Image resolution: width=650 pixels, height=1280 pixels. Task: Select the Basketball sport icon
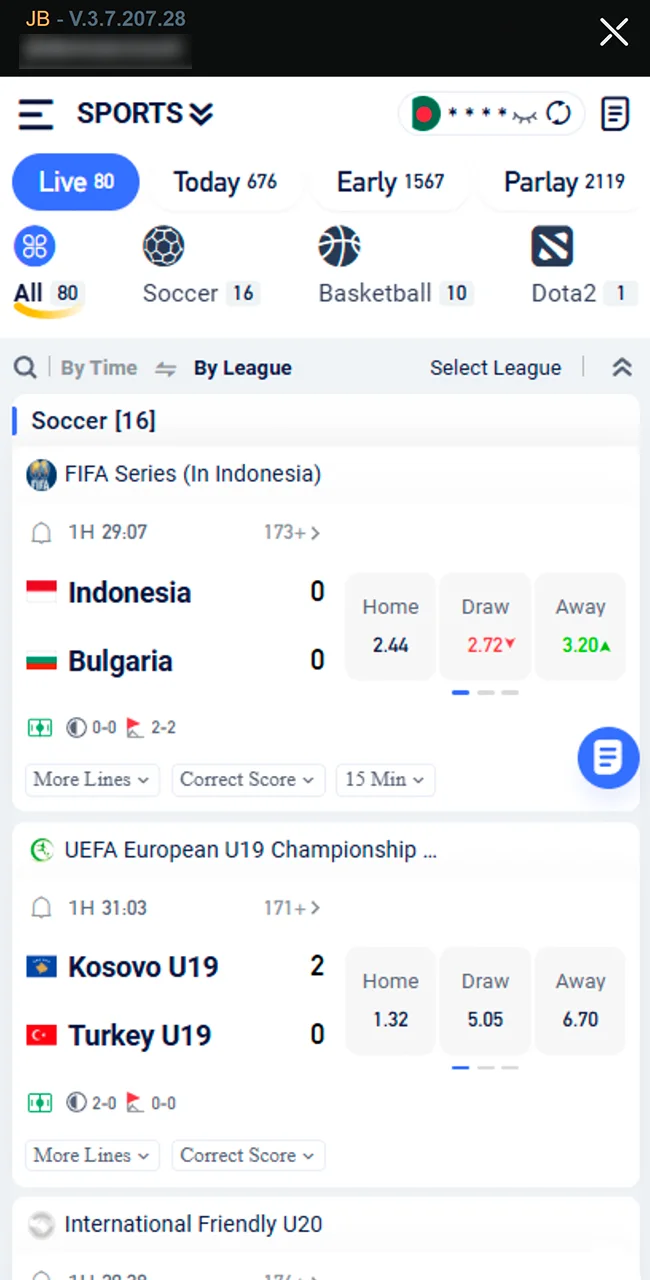click(340, 246)
